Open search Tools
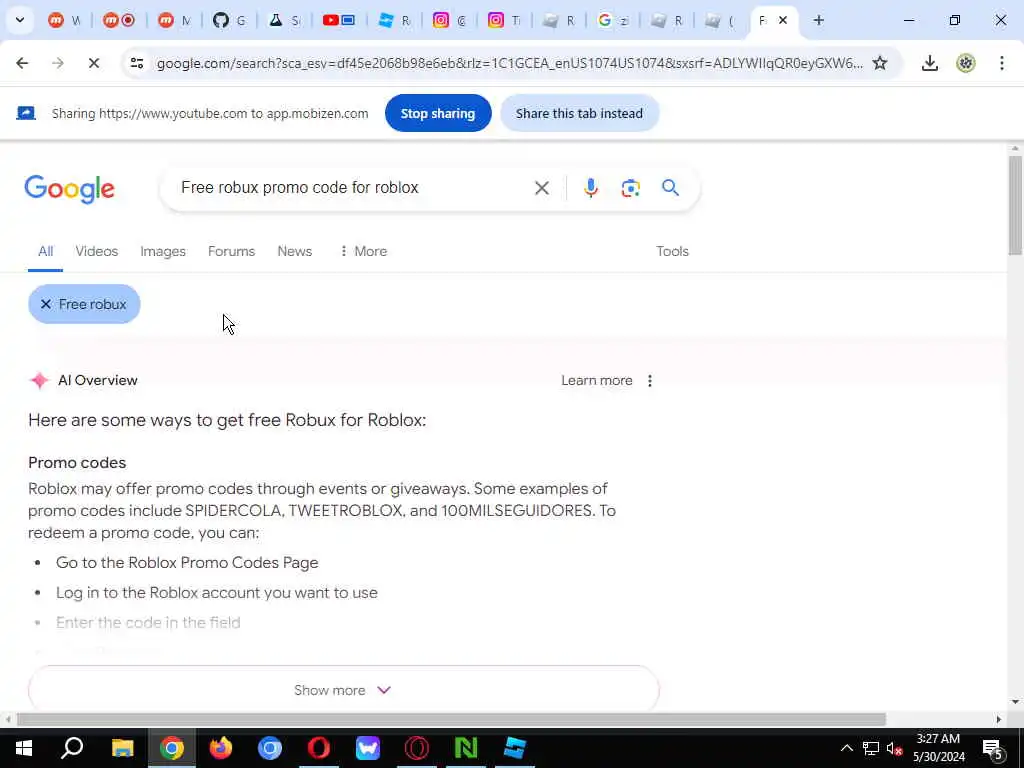Viewport: 1024px width, 768px height. click(x=672, y=251)
